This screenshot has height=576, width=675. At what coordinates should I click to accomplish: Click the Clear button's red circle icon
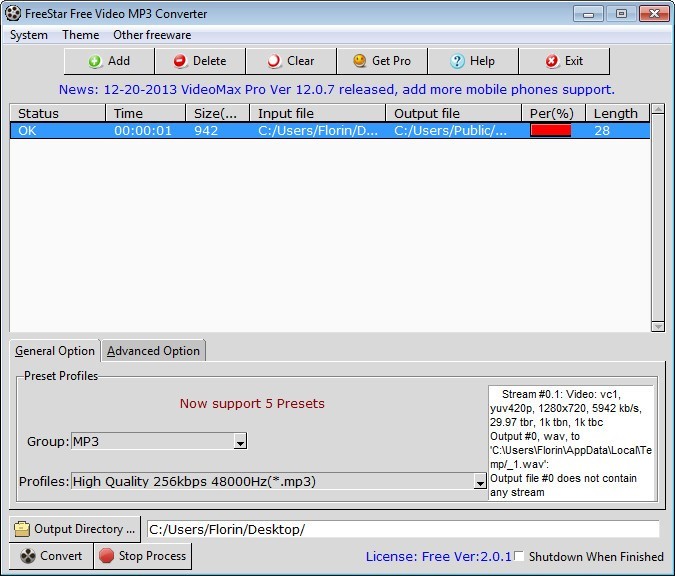(x=274, y=62)
